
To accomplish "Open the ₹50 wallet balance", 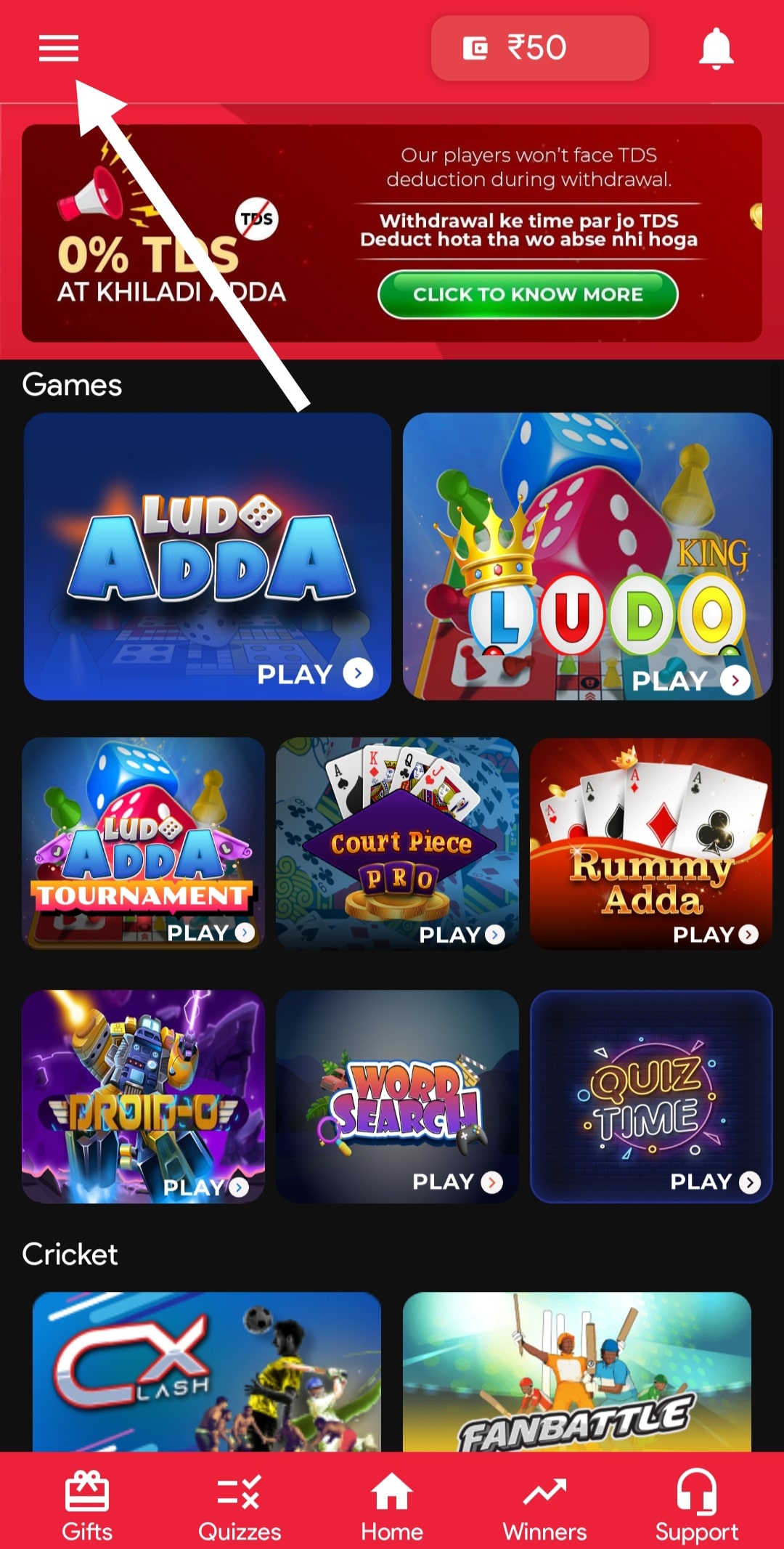I will [539, 48].
